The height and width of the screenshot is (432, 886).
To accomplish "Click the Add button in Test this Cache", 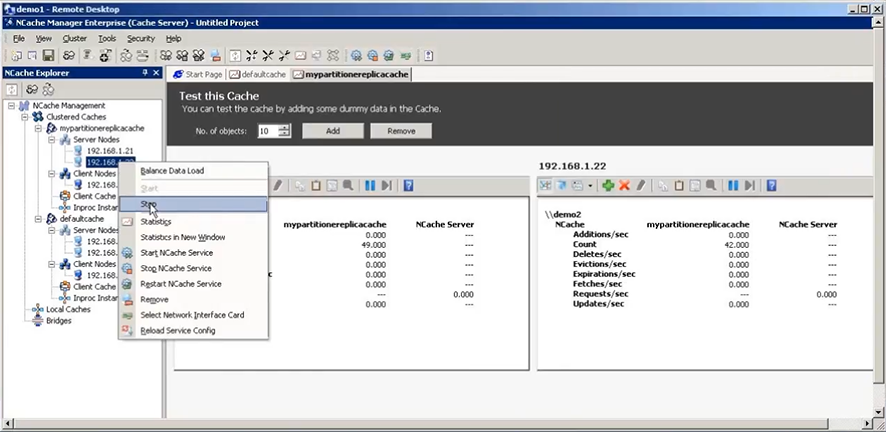I will pos(333,131).
